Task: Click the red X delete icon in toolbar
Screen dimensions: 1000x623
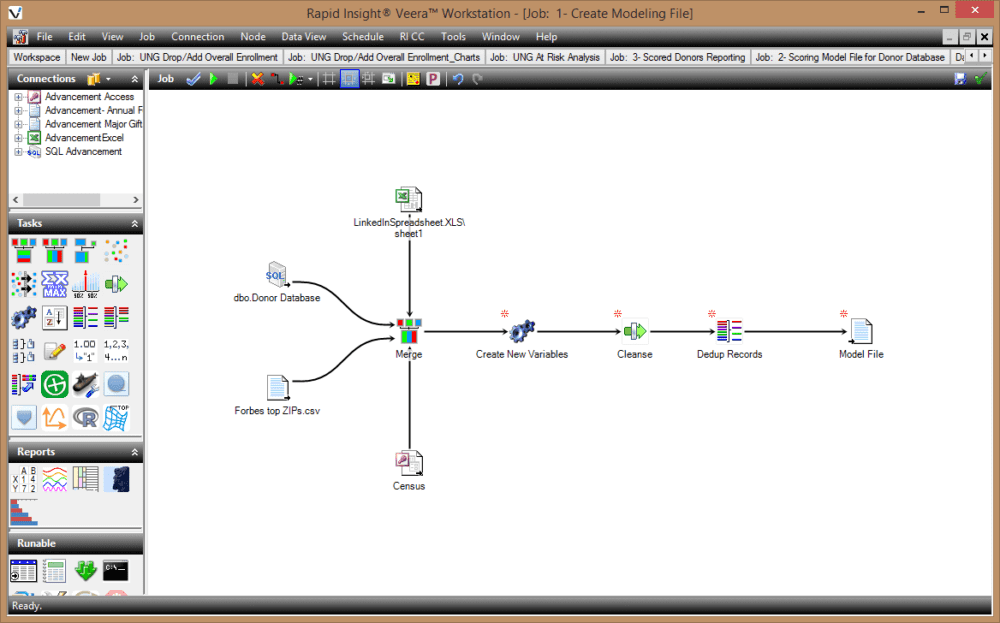Action: (257, 79)
